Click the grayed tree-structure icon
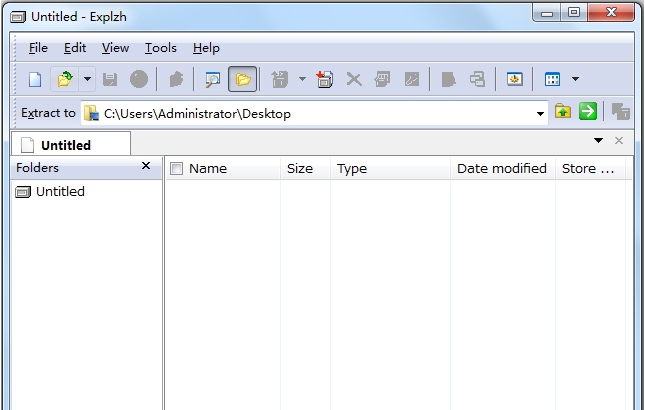Viewport: 645px width, 410px height. [x=477, y=79]
